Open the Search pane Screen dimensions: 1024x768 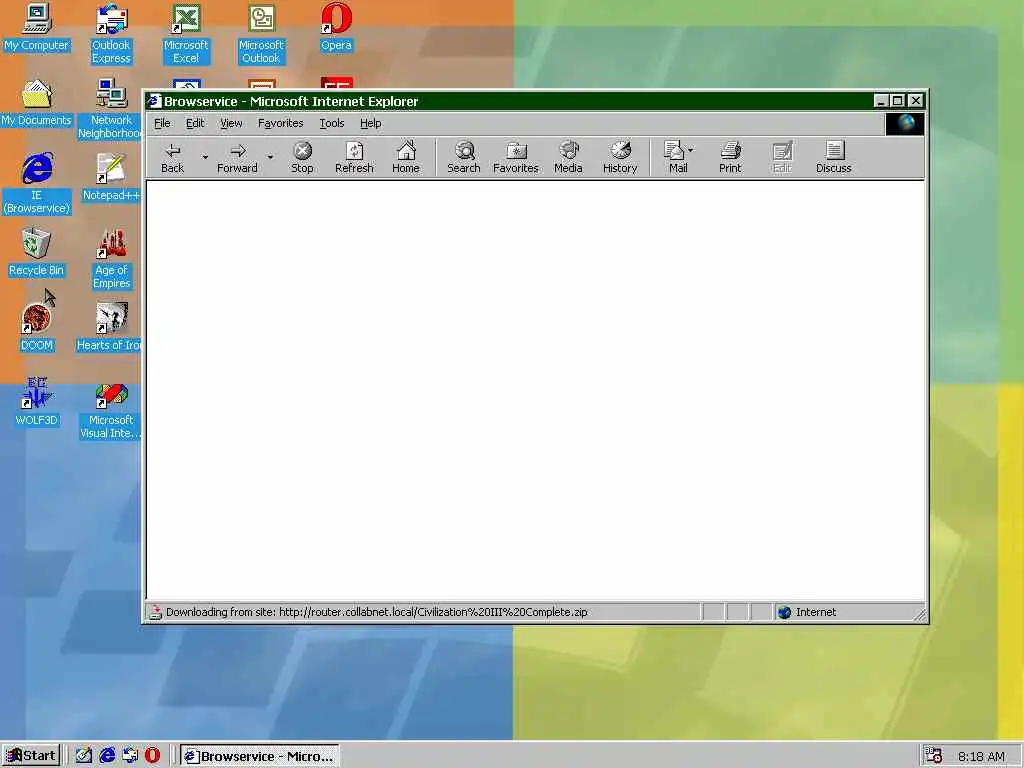pos(464,157)
